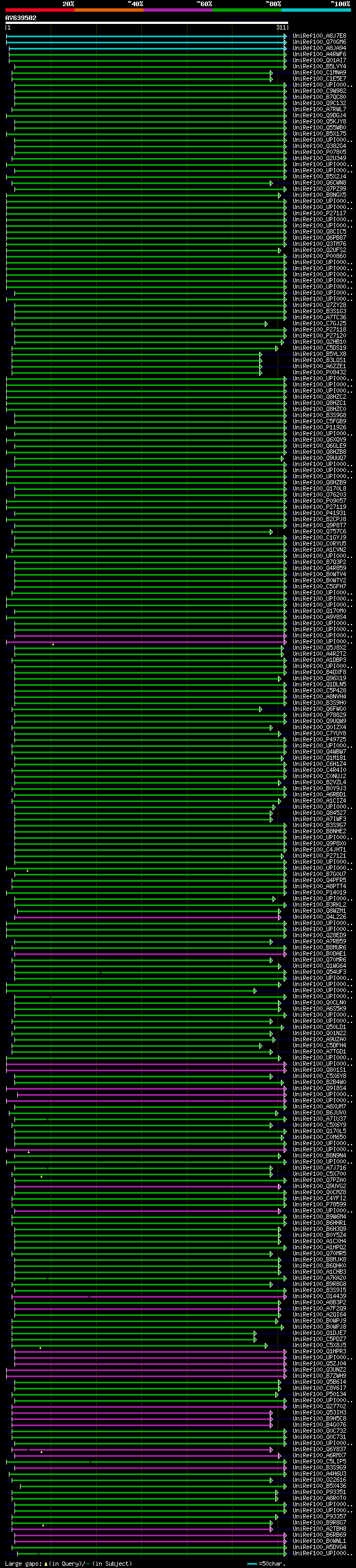Select the UniRef100_C5DS19 label
This screenshot has width=356, height=1568.
tap(319, 348)
